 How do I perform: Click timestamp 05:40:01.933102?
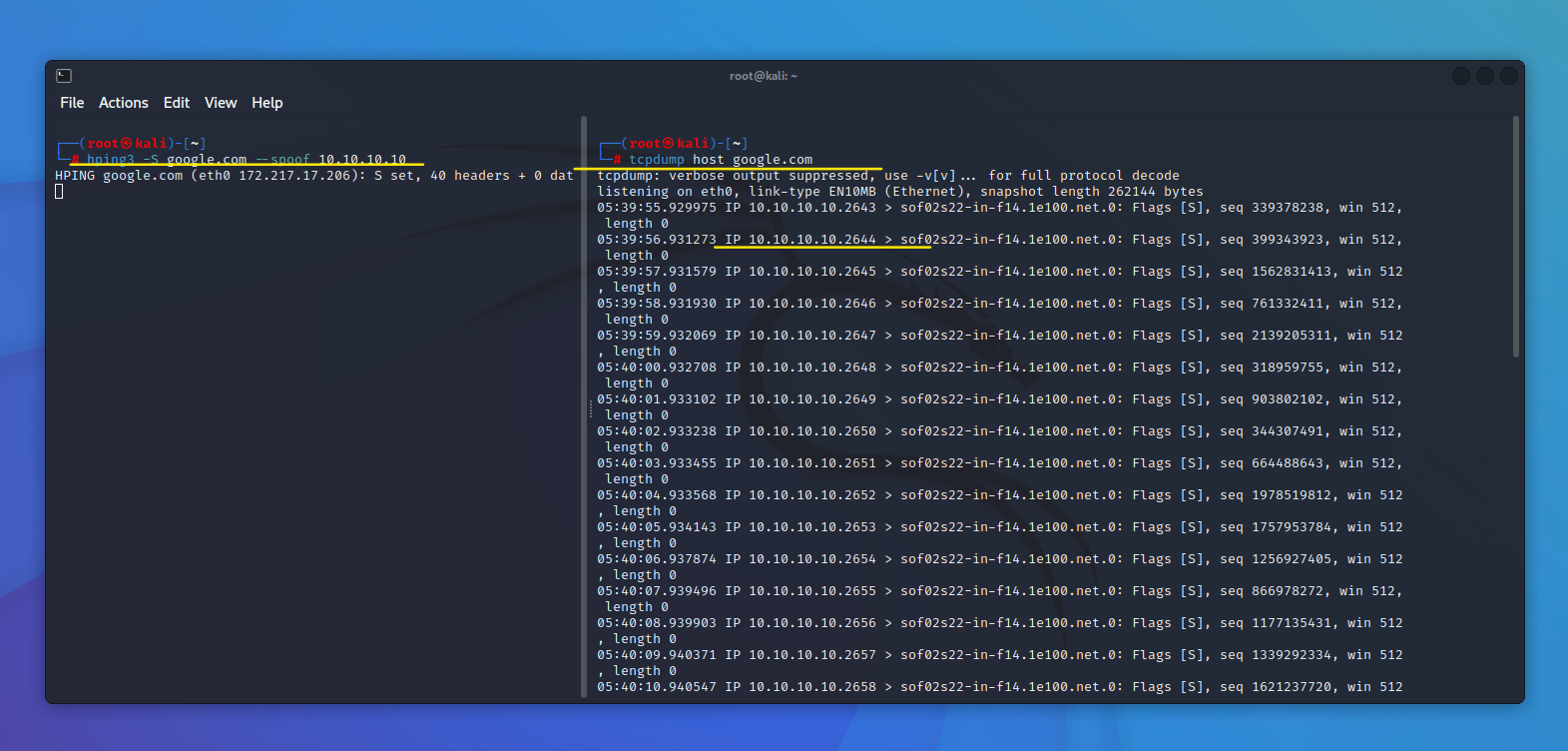(x=657, y=399)
